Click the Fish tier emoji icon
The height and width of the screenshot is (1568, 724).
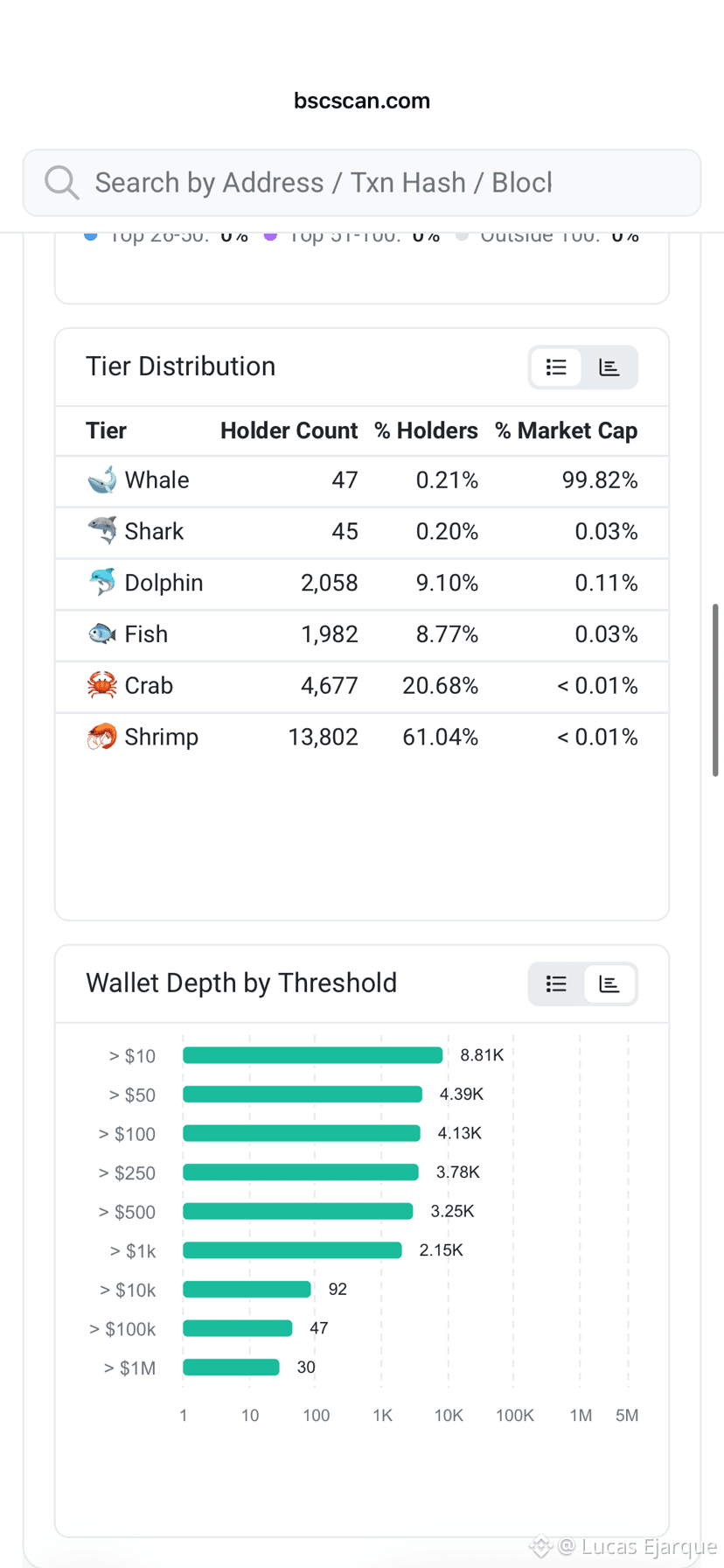(102, 634)
